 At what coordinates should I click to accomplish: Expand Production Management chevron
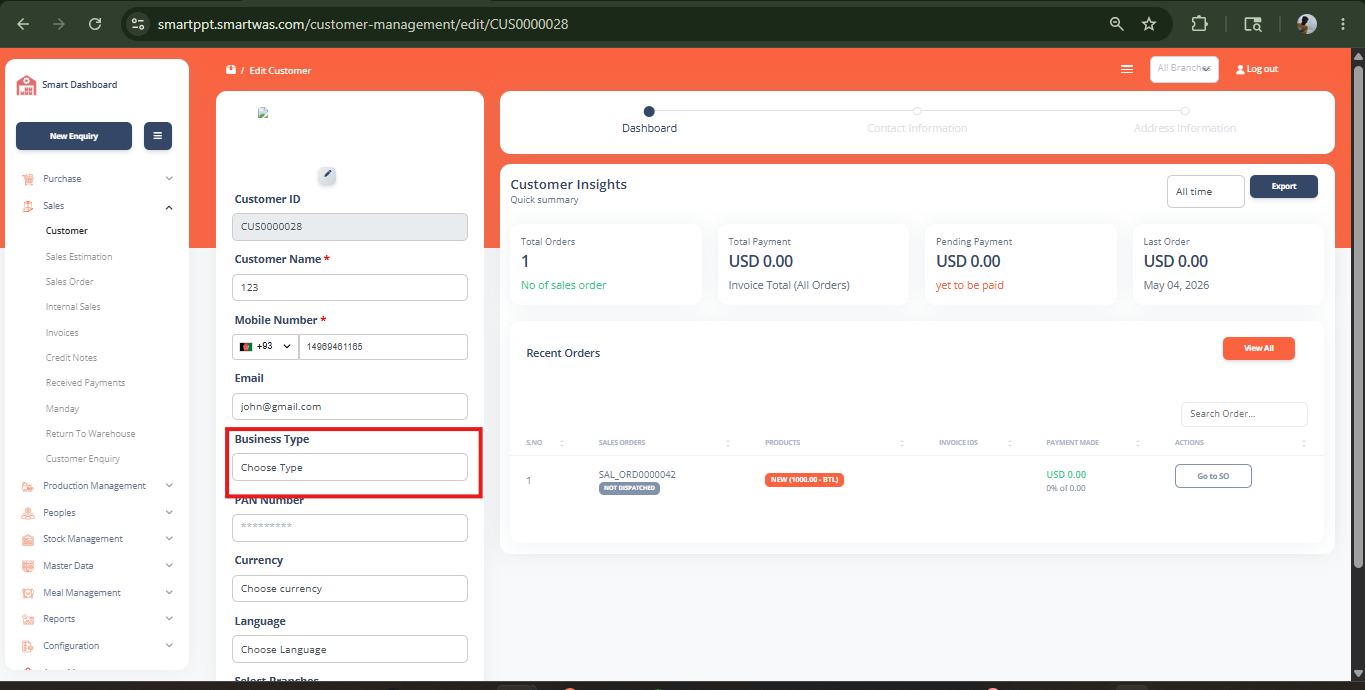[169, 486]
